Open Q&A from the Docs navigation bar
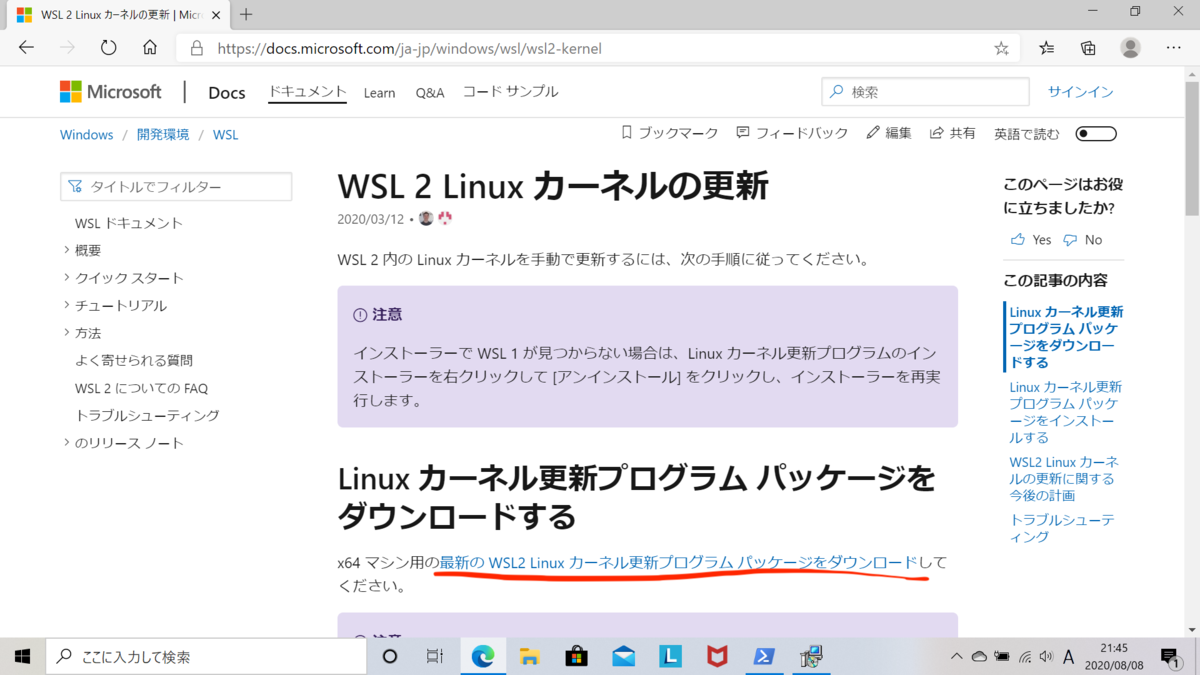Image resolution: width=1200 pixels, height=675 pixels. (429, 92)
